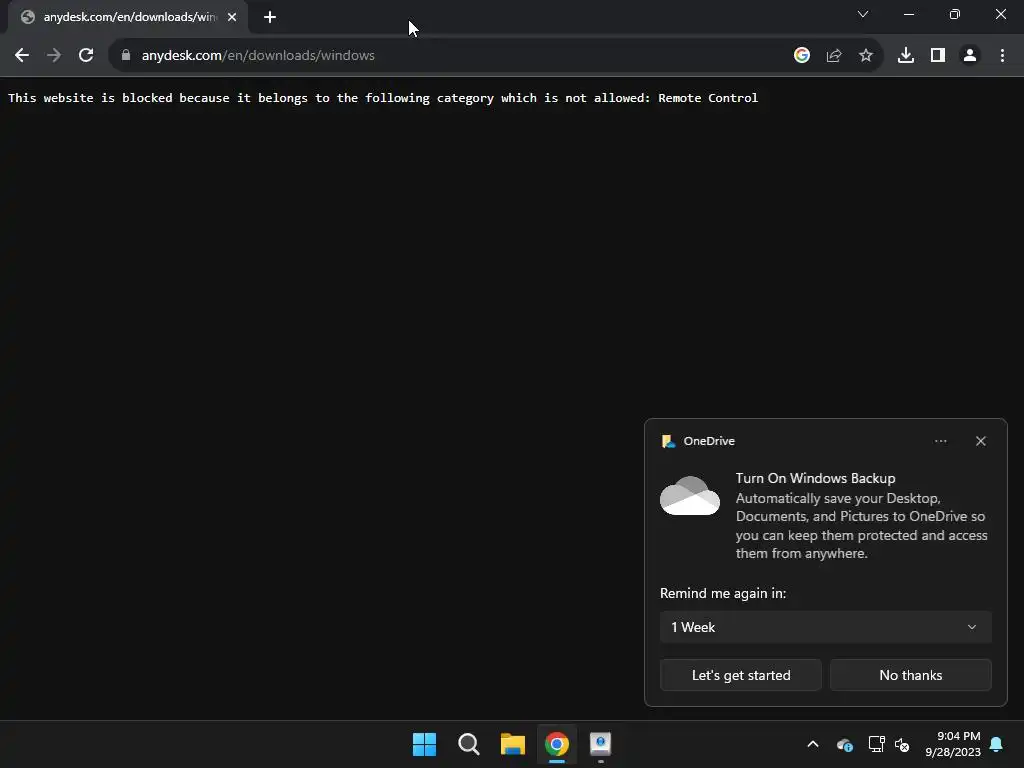1024x768 pixels.
Task: Click the forward navigation arrow
Action: coord(54,56)
